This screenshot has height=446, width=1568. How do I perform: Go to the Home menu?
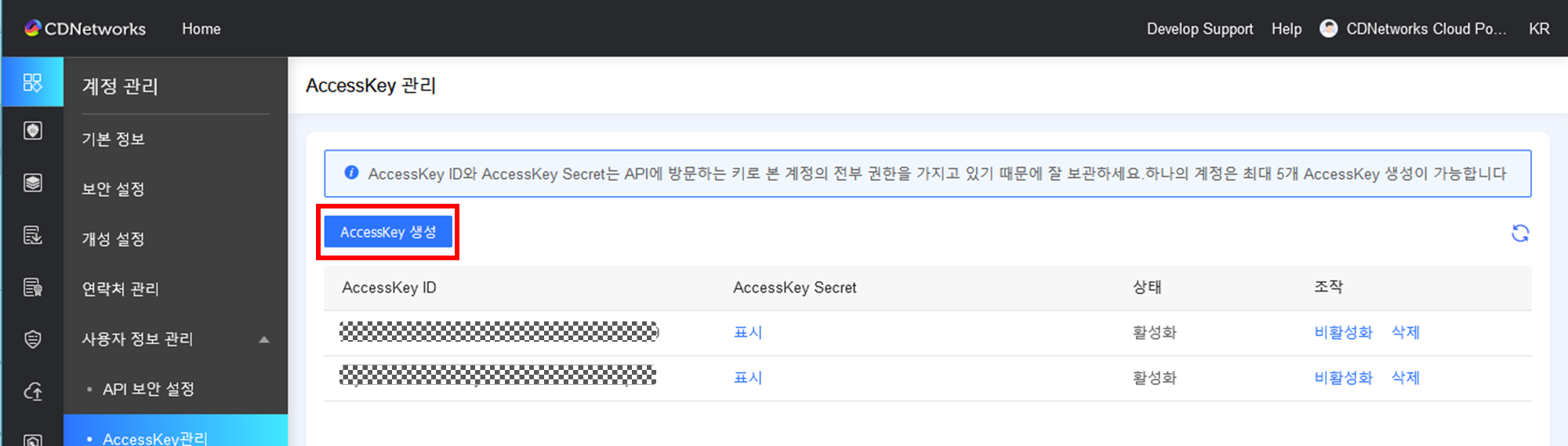click(x=201, y=29)
